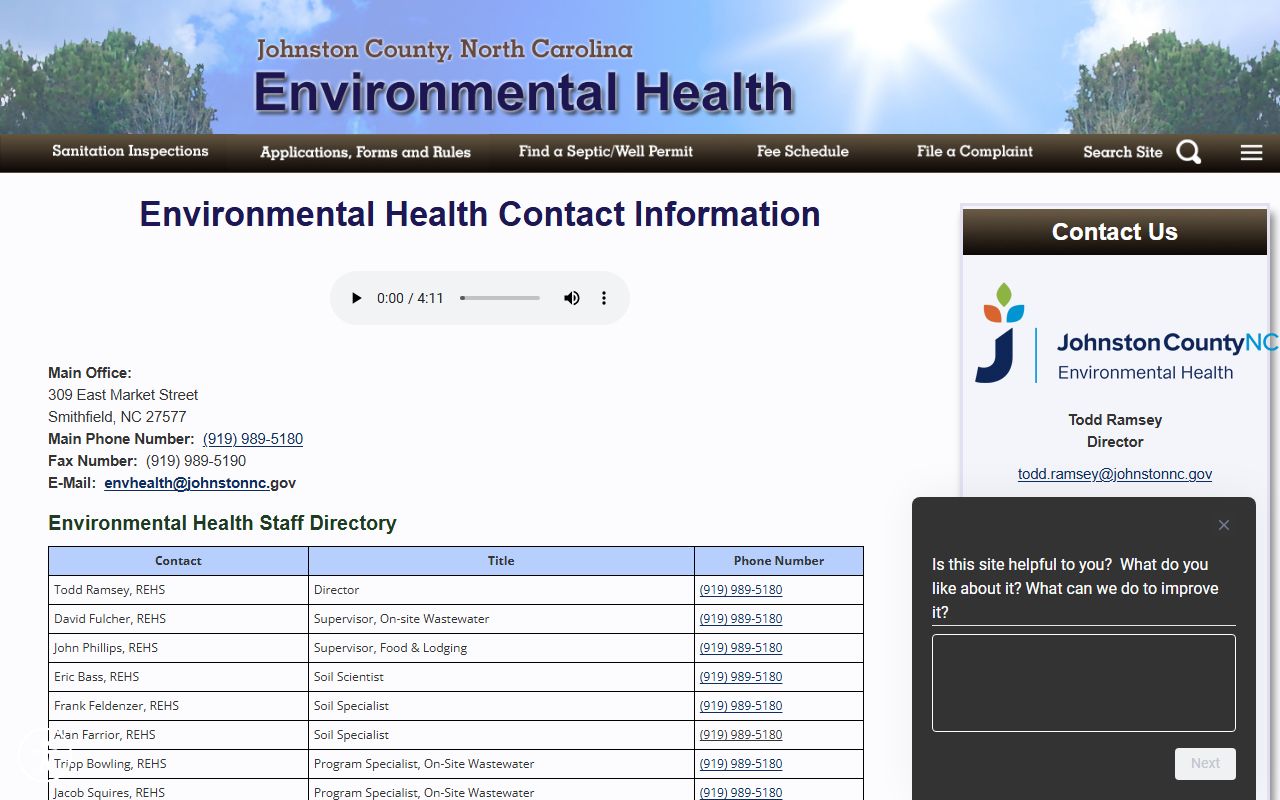Viewport: 1280px width, 800px height.
Task: Click Frank Feldenzer's phone number
Action: [741, 706]
